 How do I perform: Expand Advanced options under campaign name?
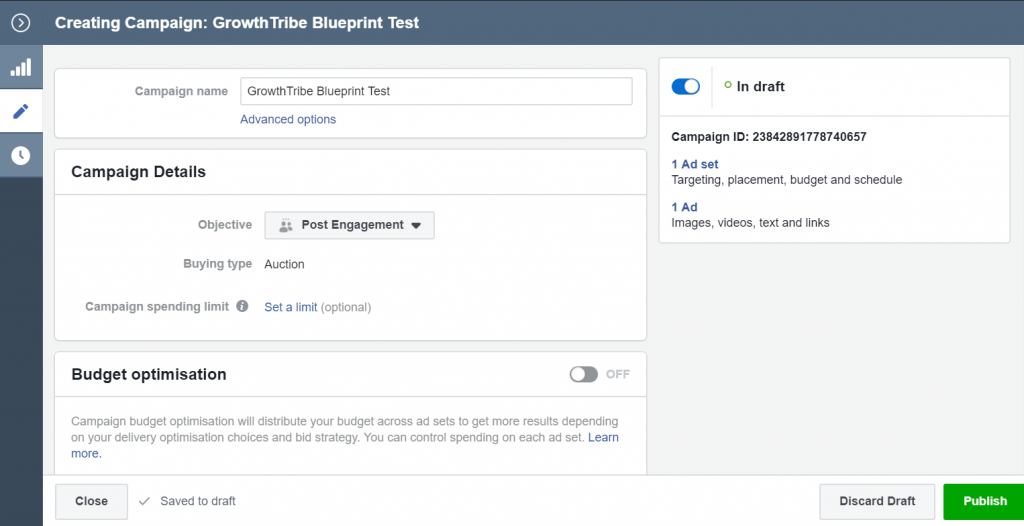pos(288,119)
